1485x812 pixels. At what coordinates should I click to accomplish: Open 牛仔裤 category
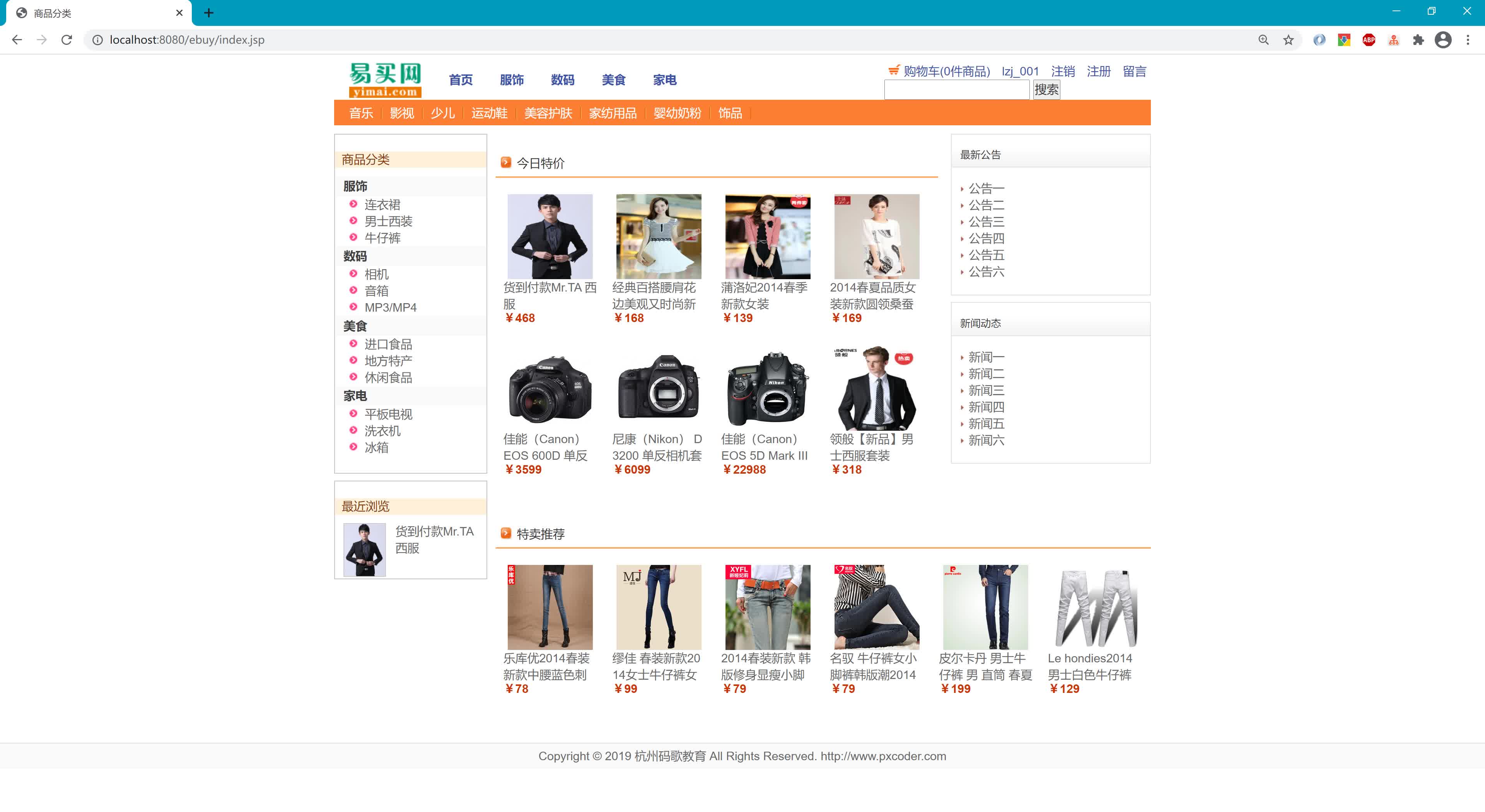pos(382,238)
